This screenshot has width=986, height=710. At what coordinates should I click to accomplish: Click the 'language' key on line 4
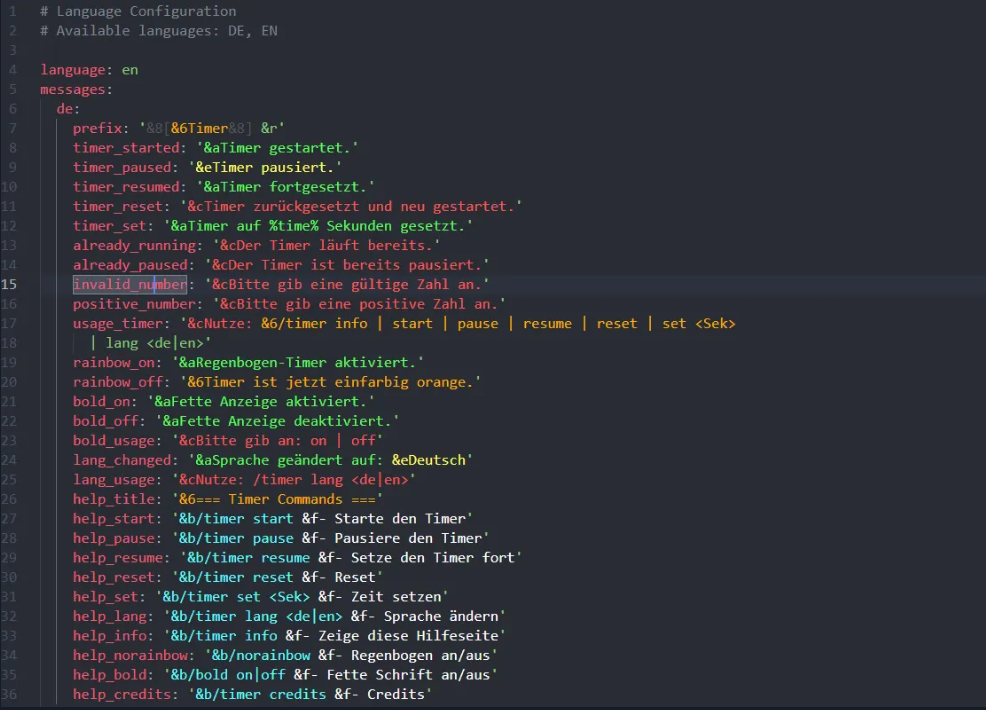pos(72,70)
